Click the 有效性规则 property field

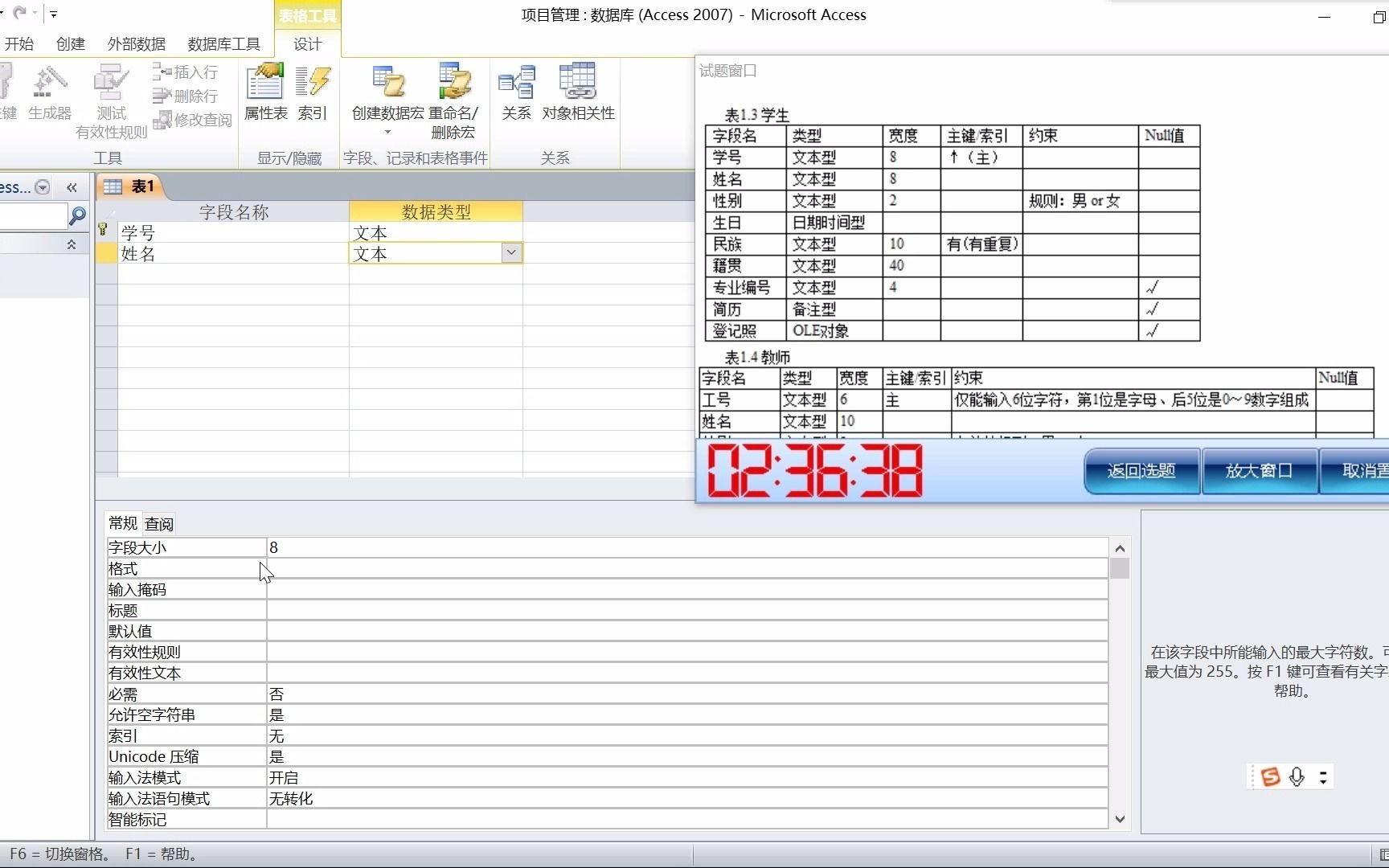pos(687,652)
